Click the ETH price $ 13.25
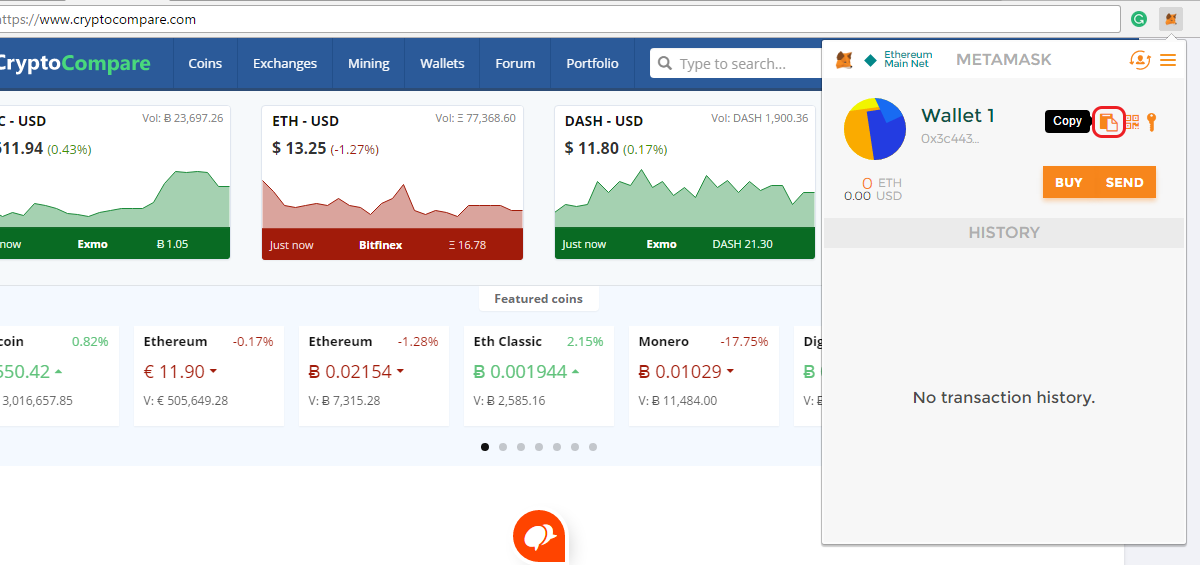Screen dimensions: 1200x565 click(x=299, y=148)
